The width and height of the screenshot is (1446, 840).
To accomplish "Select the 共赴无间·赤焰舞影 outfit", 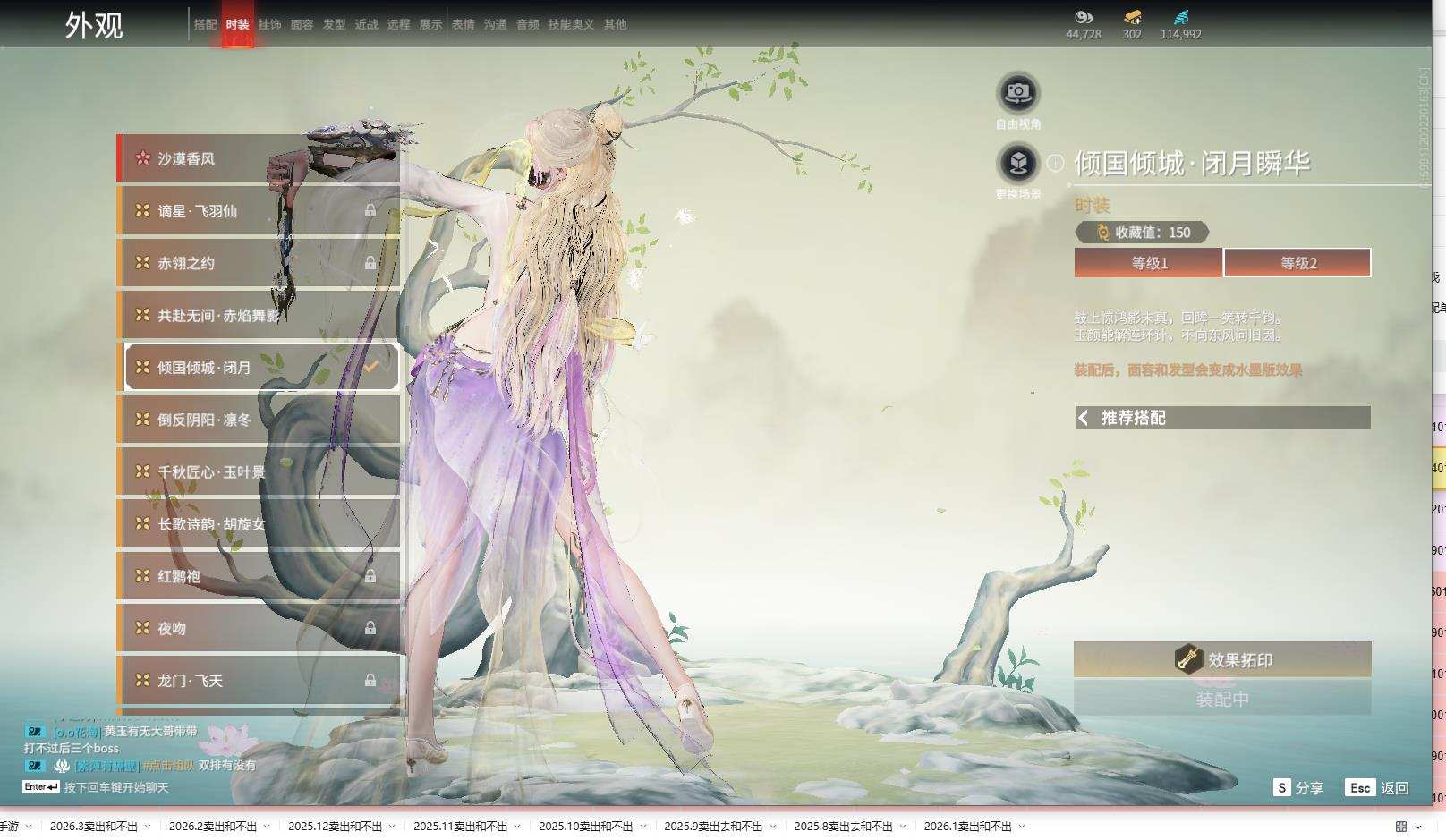I will point(259,315).
